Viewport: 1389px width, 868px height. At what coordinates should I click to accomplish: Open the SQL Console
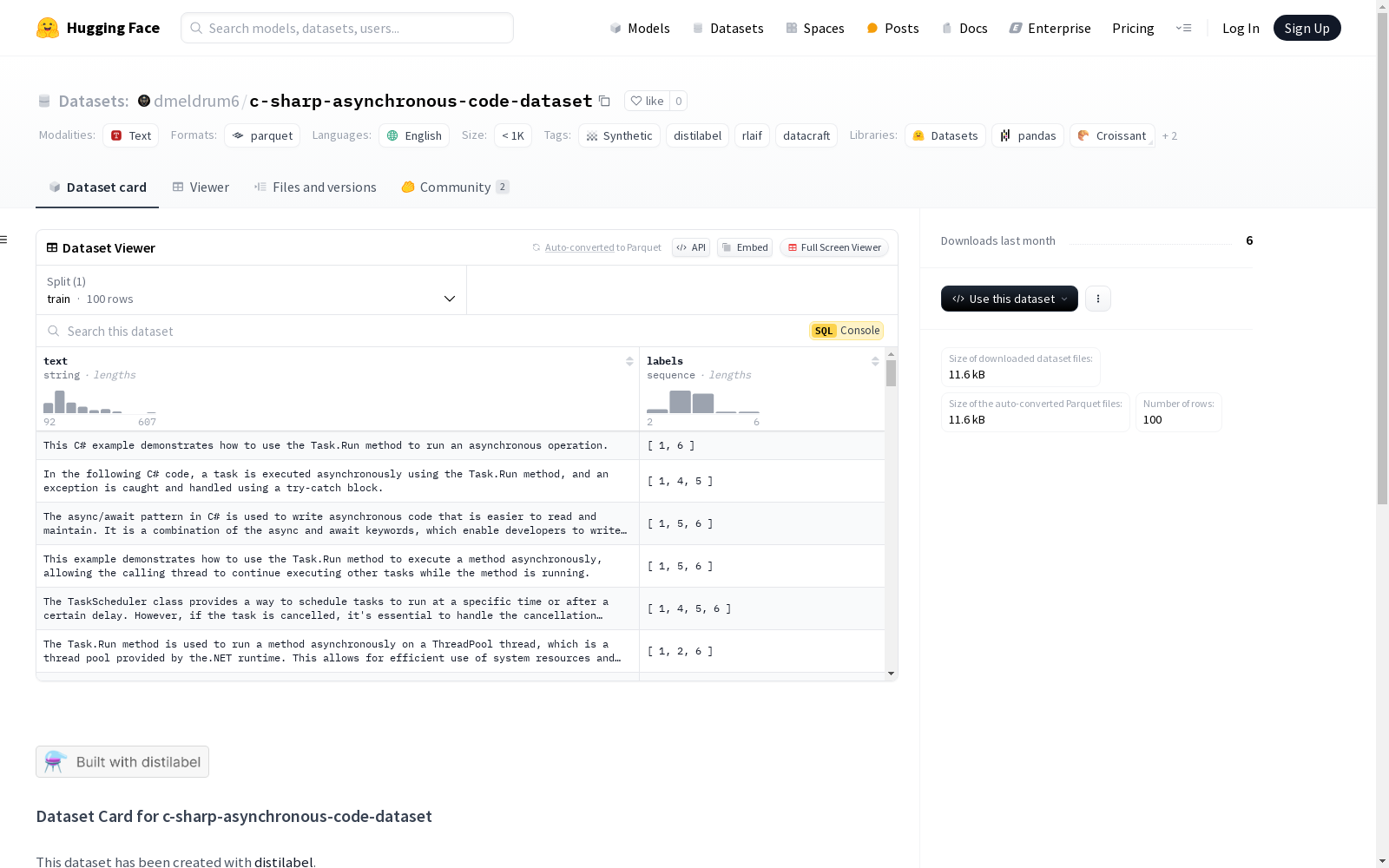[x=846, y=331]
